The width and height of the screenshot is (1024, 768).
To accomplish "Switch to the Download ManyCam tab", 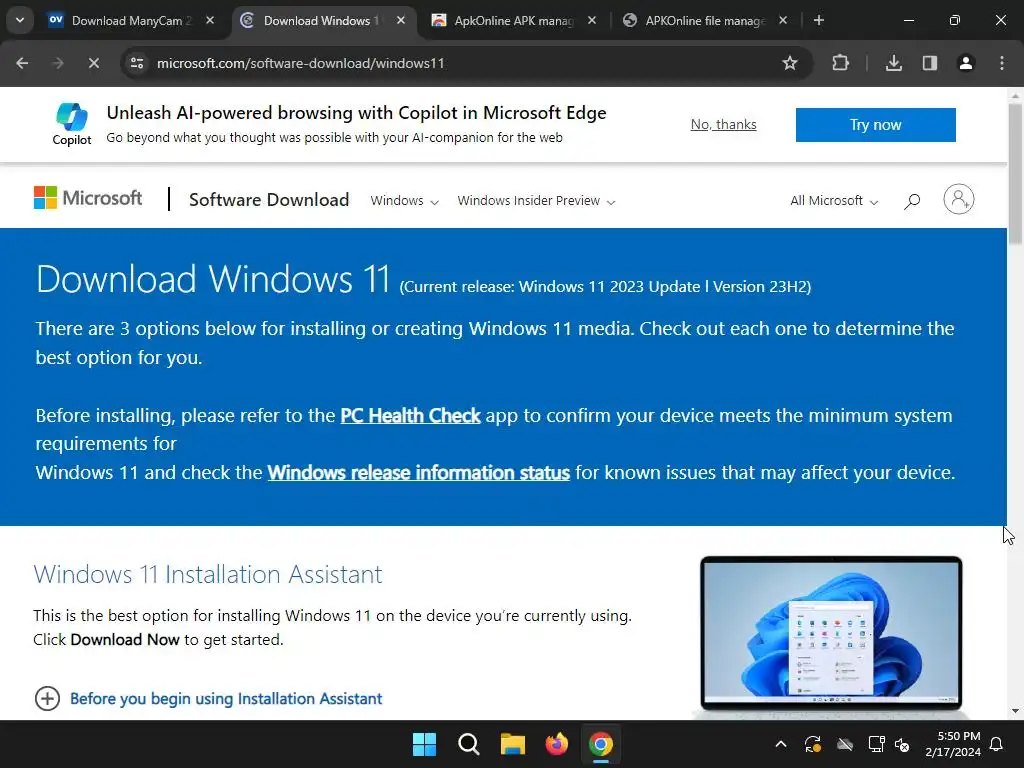I will [x=130, y=21].
